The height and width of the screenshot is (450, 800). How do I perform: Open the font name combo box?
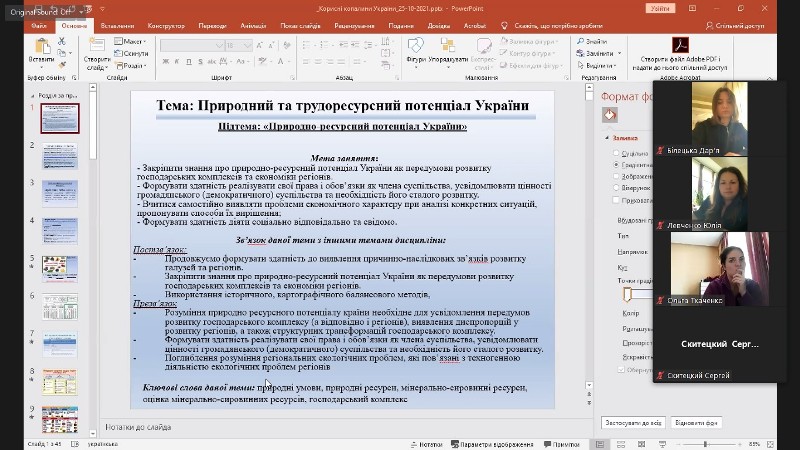193,45
